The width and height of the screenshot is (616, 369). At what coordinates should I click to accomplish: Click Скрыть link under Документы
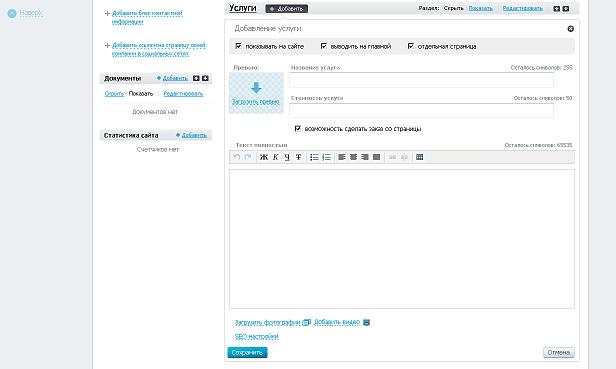[114, 94]
